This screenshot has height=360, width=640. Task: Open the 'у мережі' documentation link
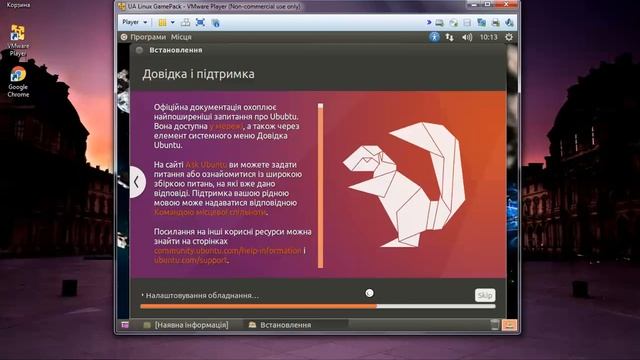pyautogui.click(x=226, y=126)
